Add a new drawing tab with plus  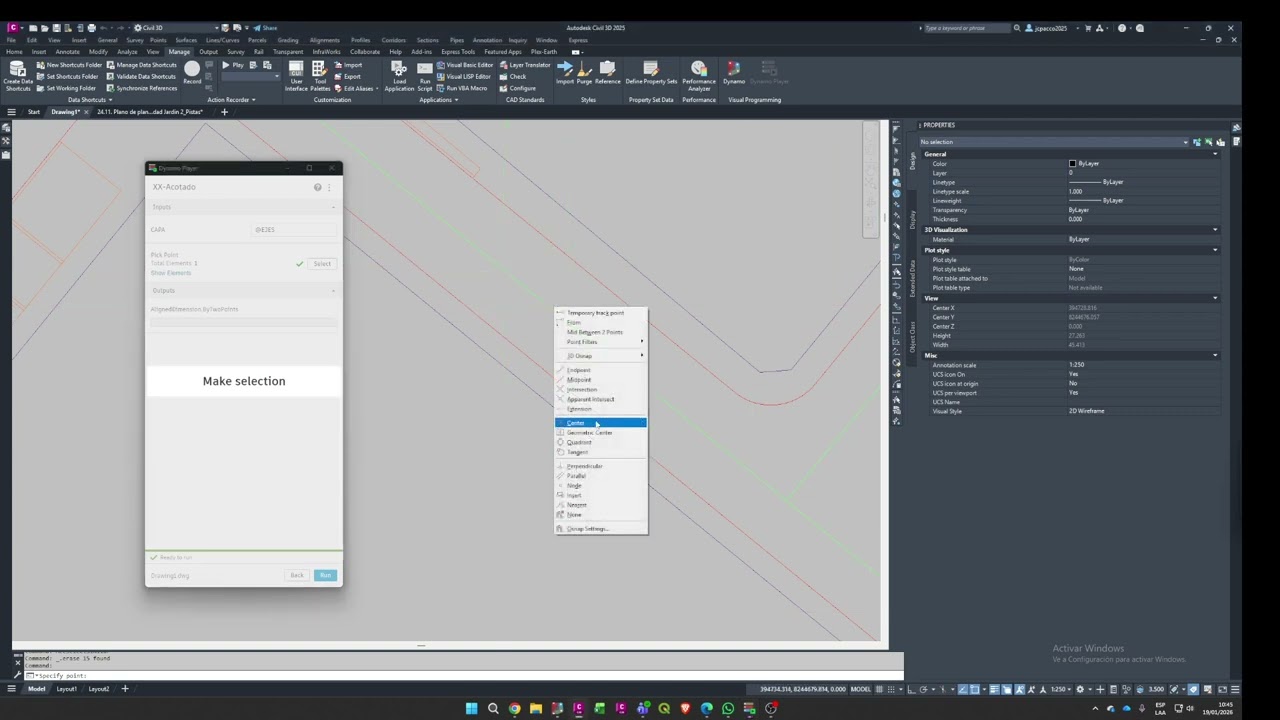pos(224,112)
